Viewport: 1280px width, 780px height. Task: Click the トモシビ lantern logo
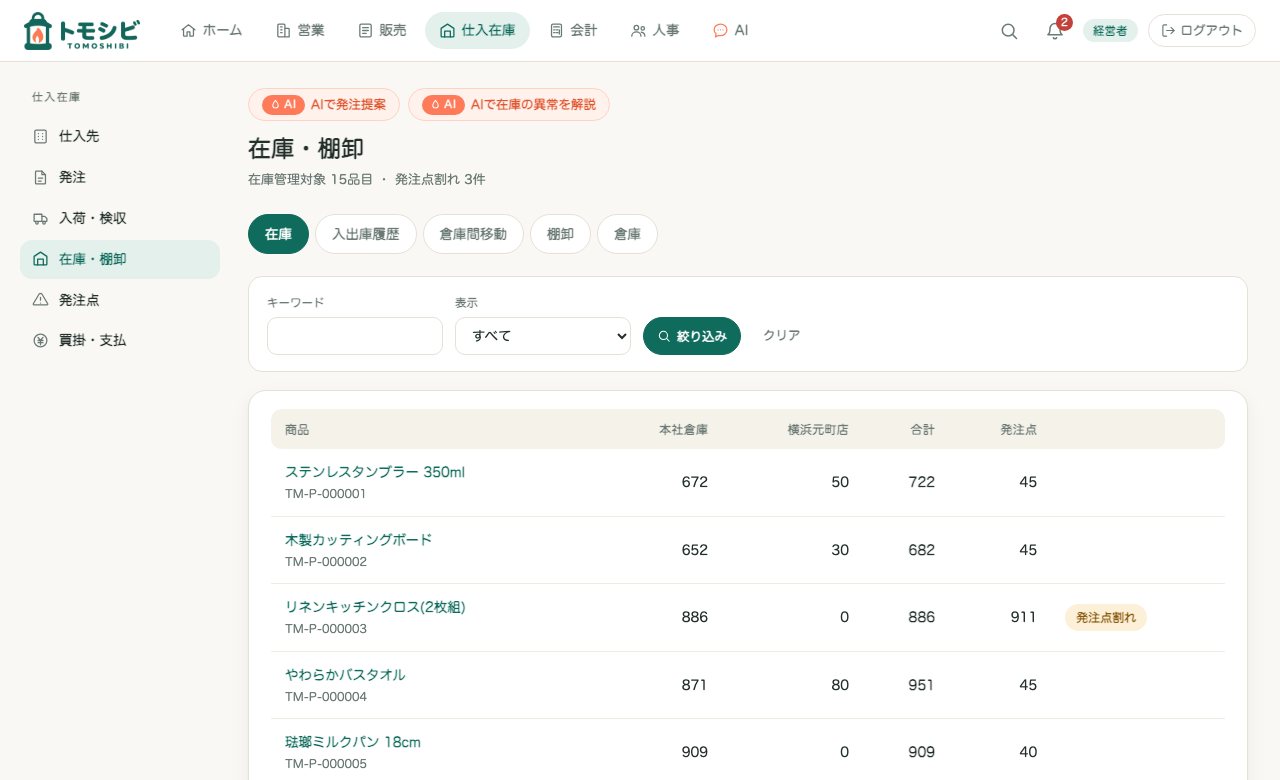(80, 31)
